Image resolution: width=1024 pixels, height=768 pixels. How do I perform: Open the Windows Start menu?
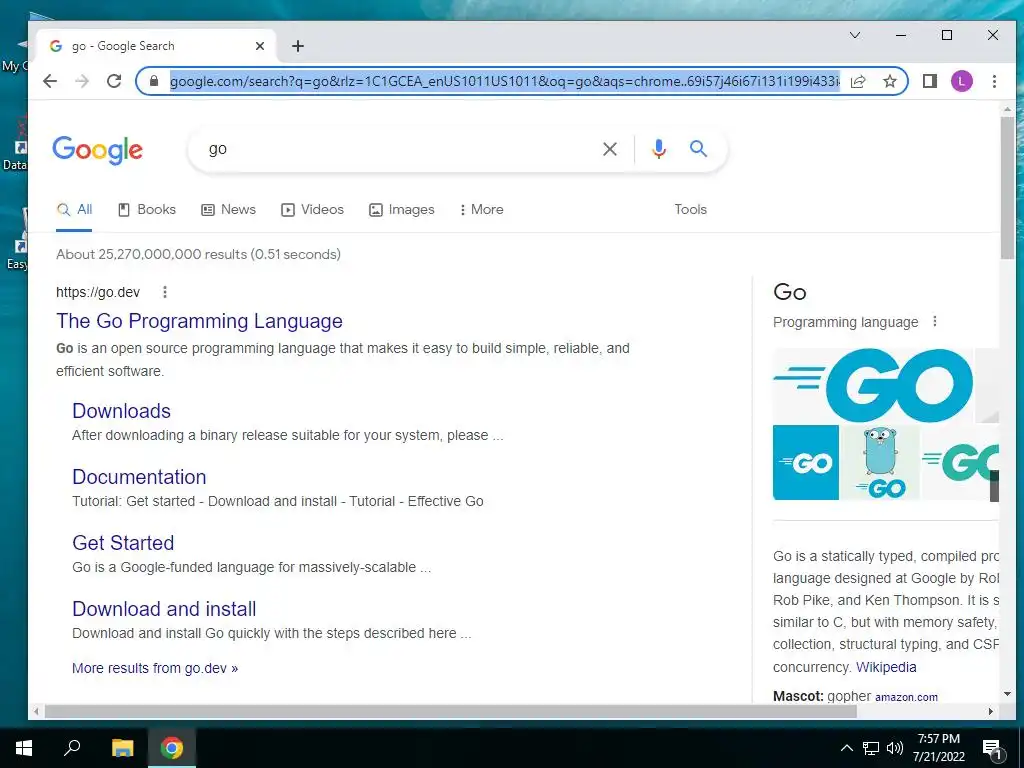(24, 748)
